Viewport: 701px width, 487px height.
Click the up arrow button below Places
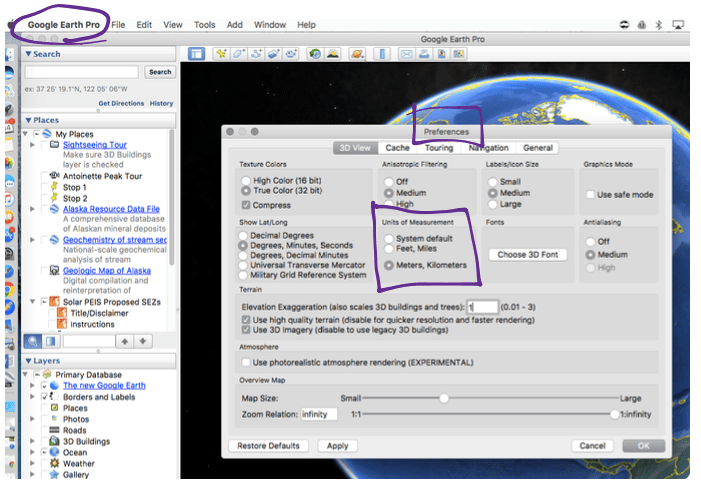(125, 341)
